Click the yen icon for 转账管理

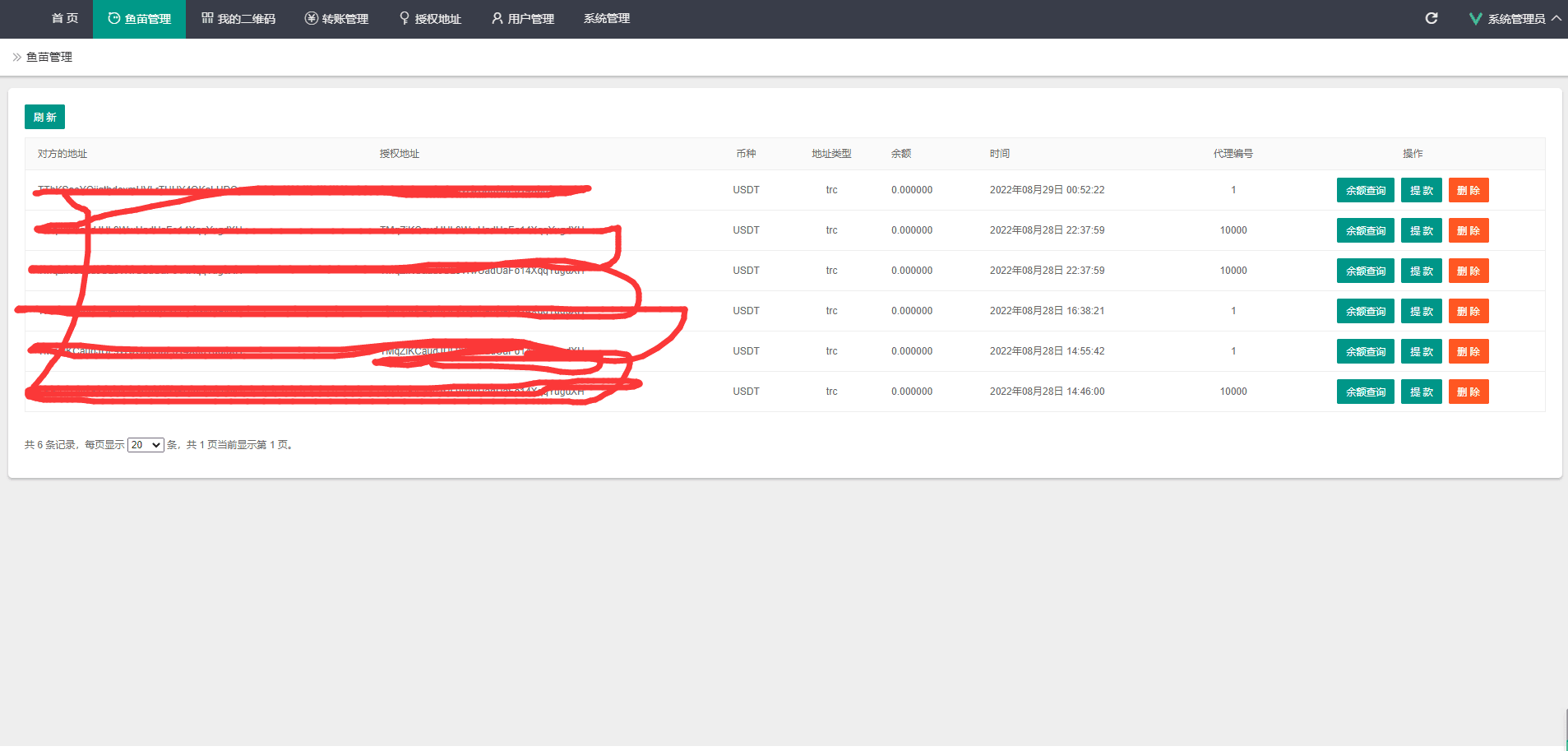coord(311,18)
